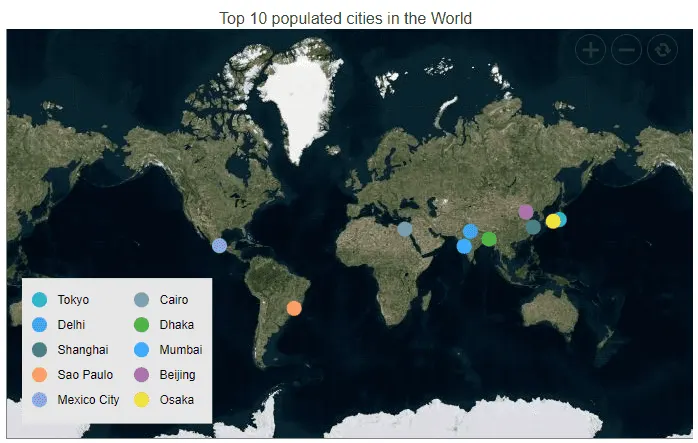The image size is (698, 443).
Task: Toggle Osaka legend circle icon
Action: [142, 399]
